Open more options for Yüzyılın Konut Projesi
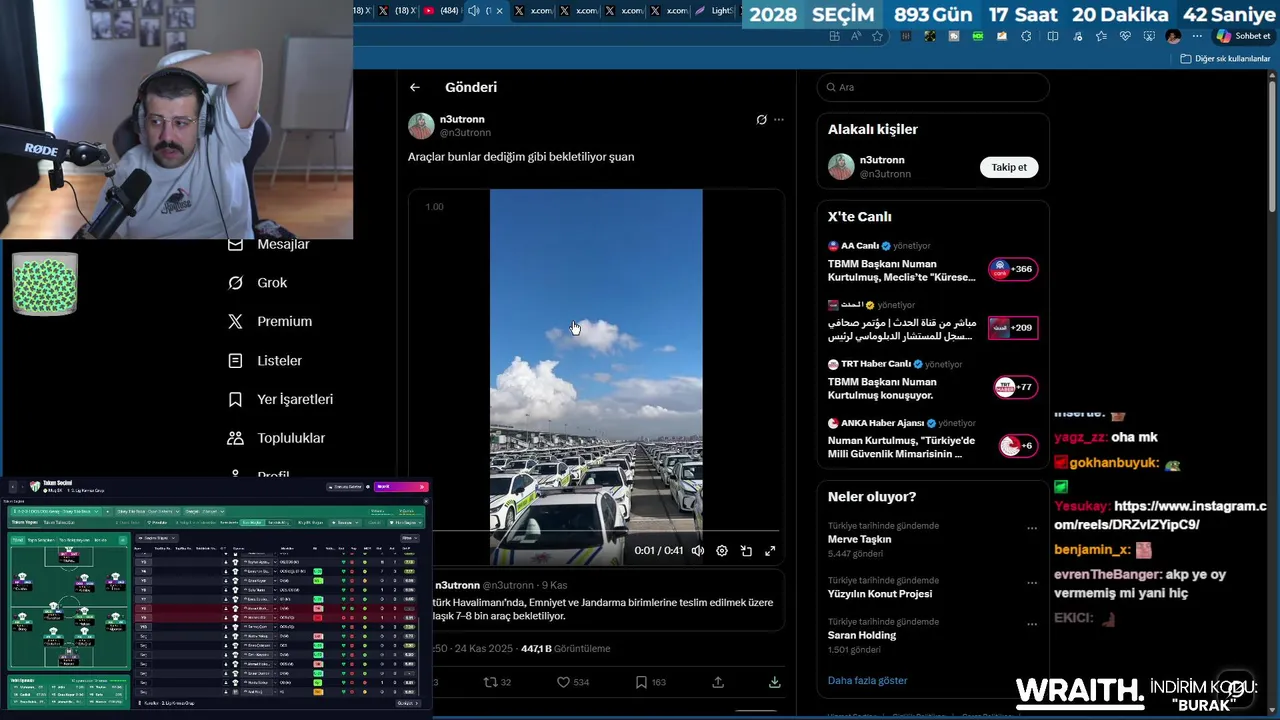 [1032, 583]
